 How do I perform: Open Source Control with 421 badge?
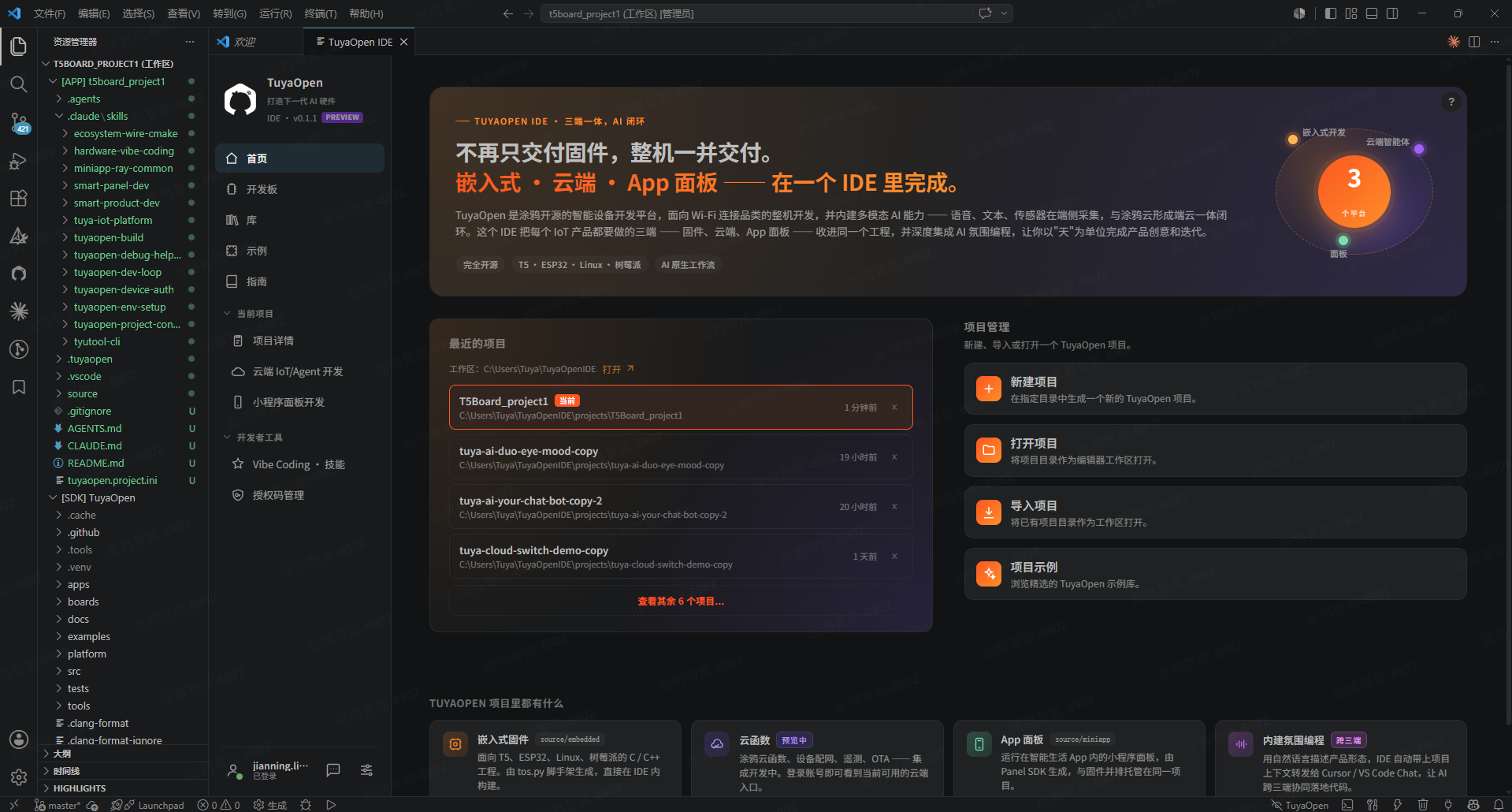[x=19, y=122]
